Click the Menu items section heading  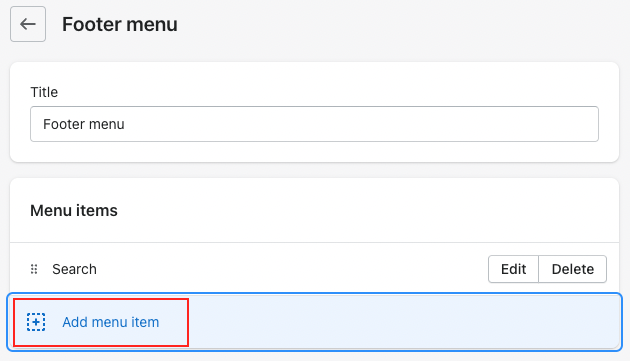[x=74, y=210]
